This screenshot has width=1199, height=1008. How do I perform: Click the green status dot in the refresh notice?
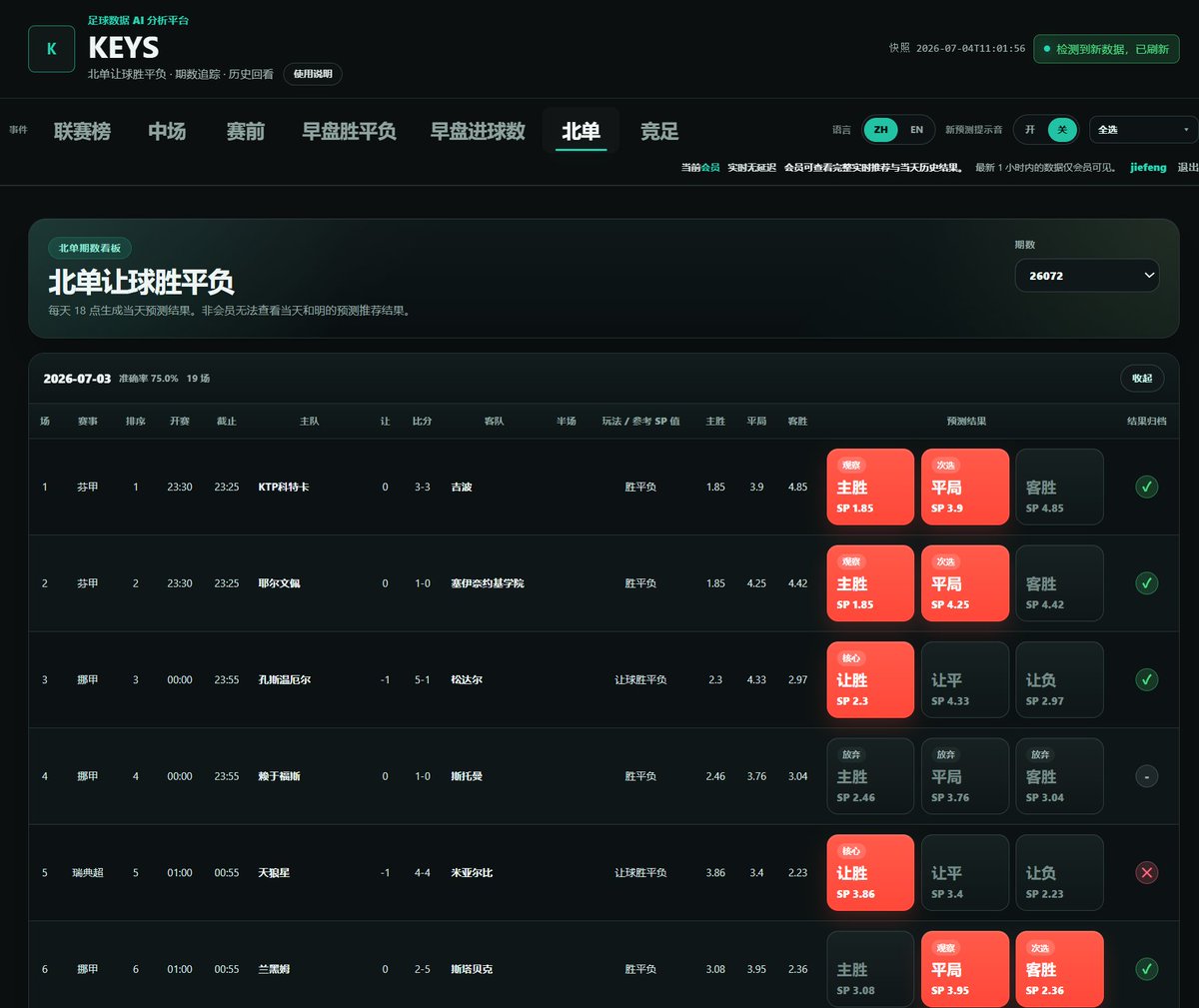click(x=1046, y=49)
